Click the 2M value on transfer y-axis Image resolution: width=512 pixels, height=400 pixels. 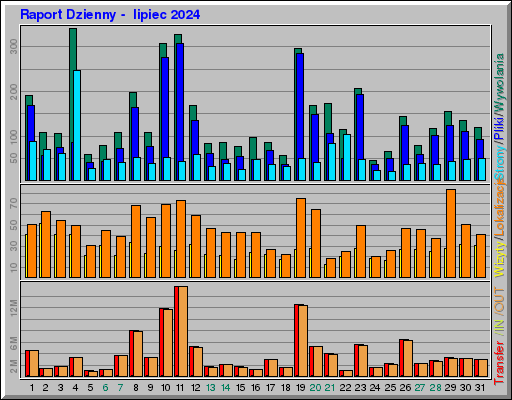(x=14, y=366)
